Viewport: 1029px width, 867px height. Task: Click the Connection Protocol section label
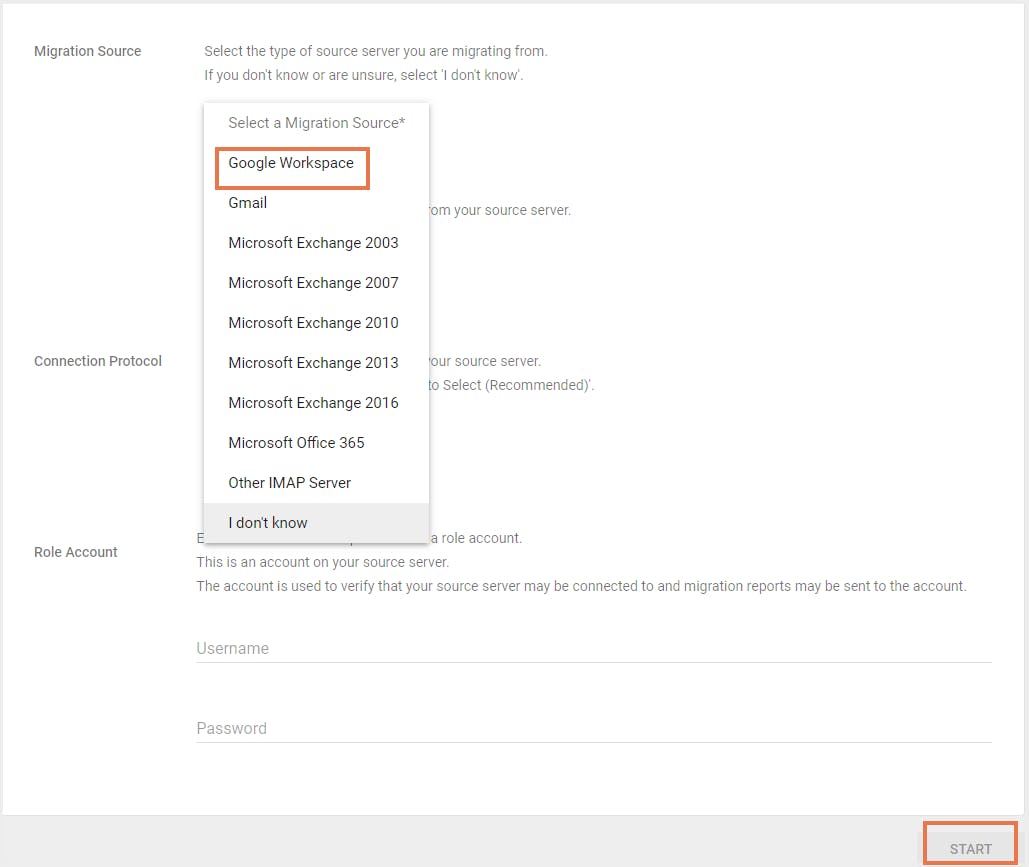coord(98,361)
